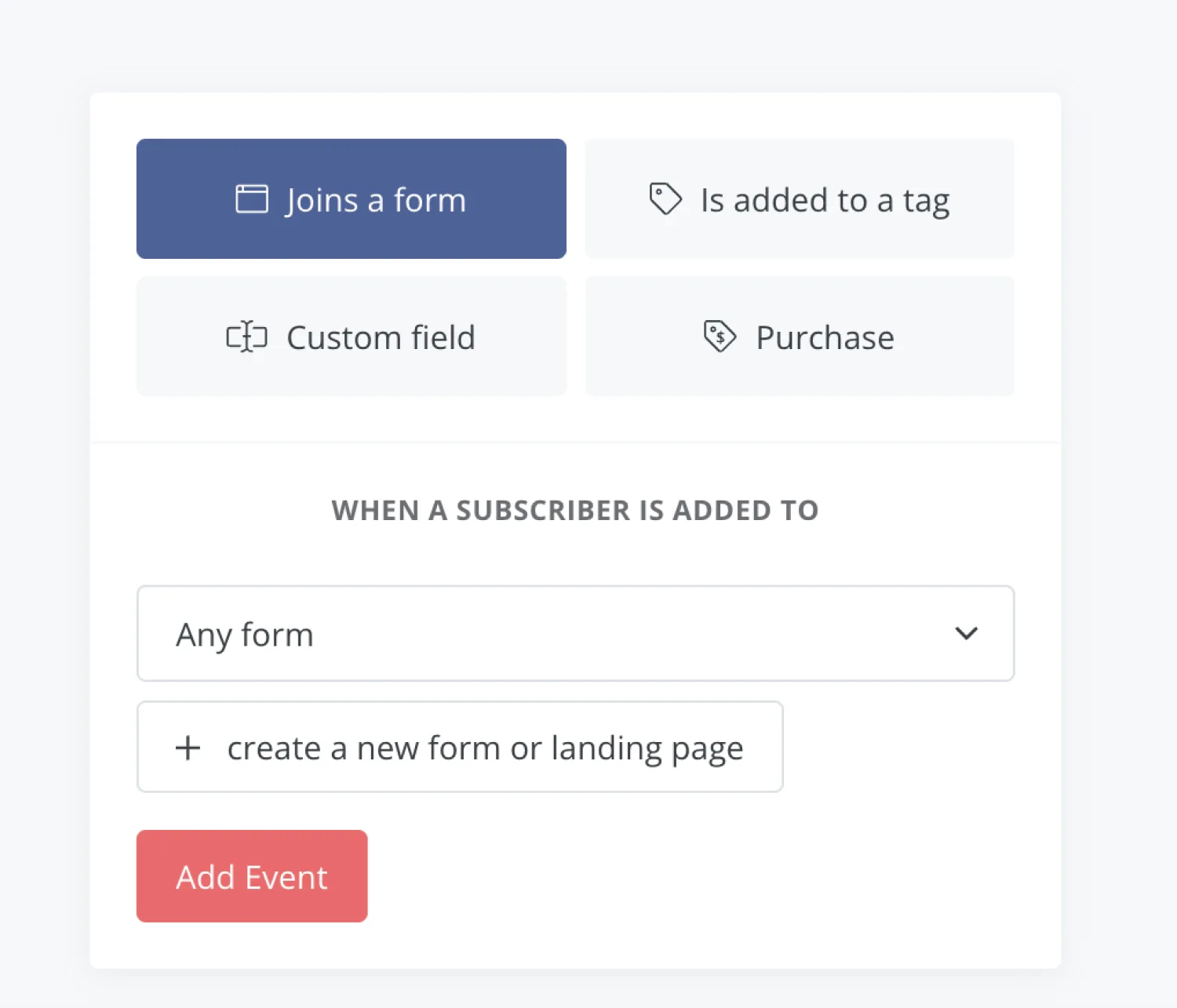
Task: Click the dollar price tag icon beside Purchase
Action: click(x=720, y=337)
